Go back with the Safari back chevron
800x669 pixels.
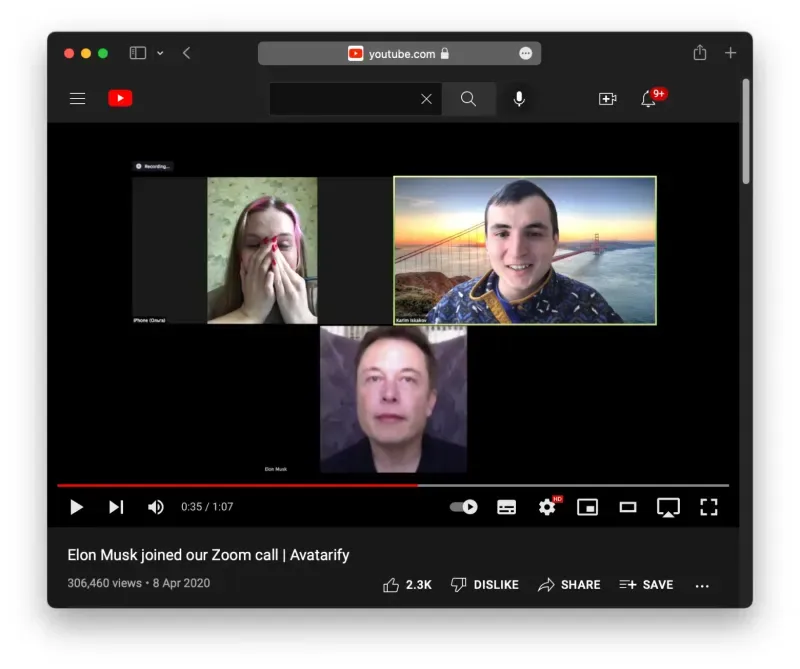[x=187, y=53]
